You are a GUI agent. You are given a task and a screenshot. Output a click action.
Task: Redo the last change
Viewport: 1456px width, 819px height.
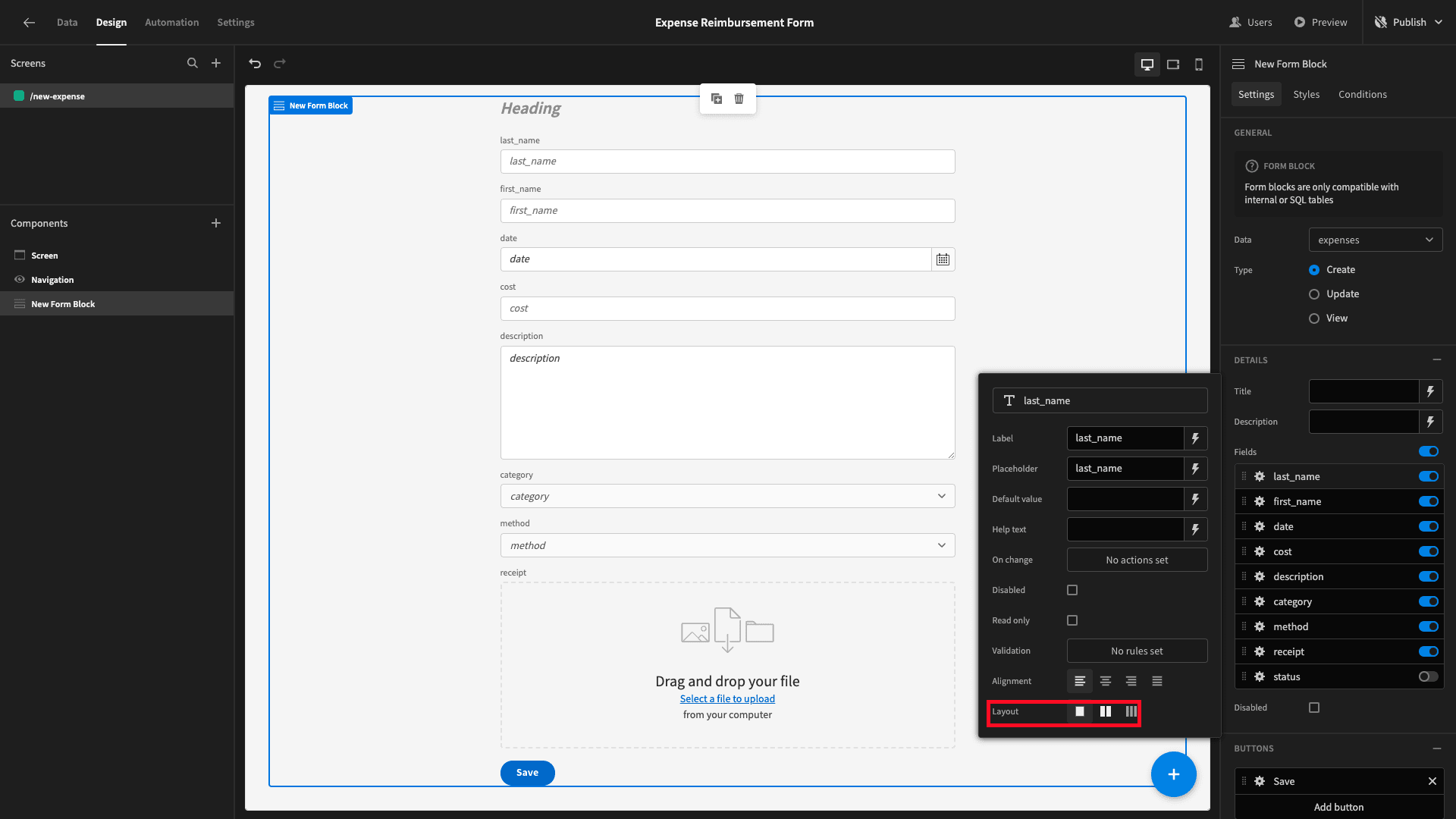(x=280, y=64)
